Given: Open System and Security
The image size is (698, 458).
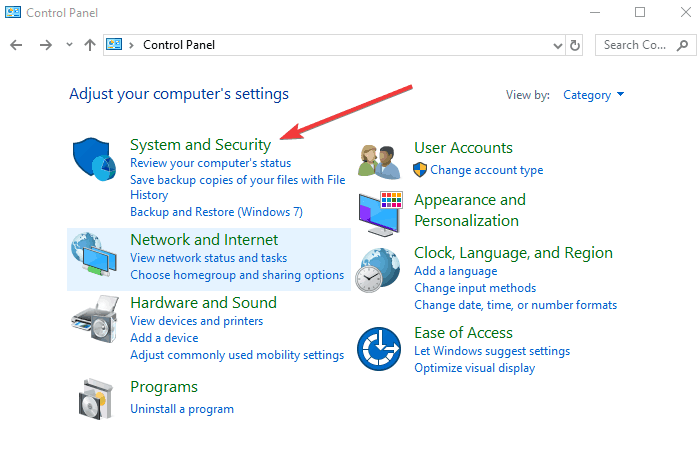Looking at the screenshot, I should click(x=200, y=145).
